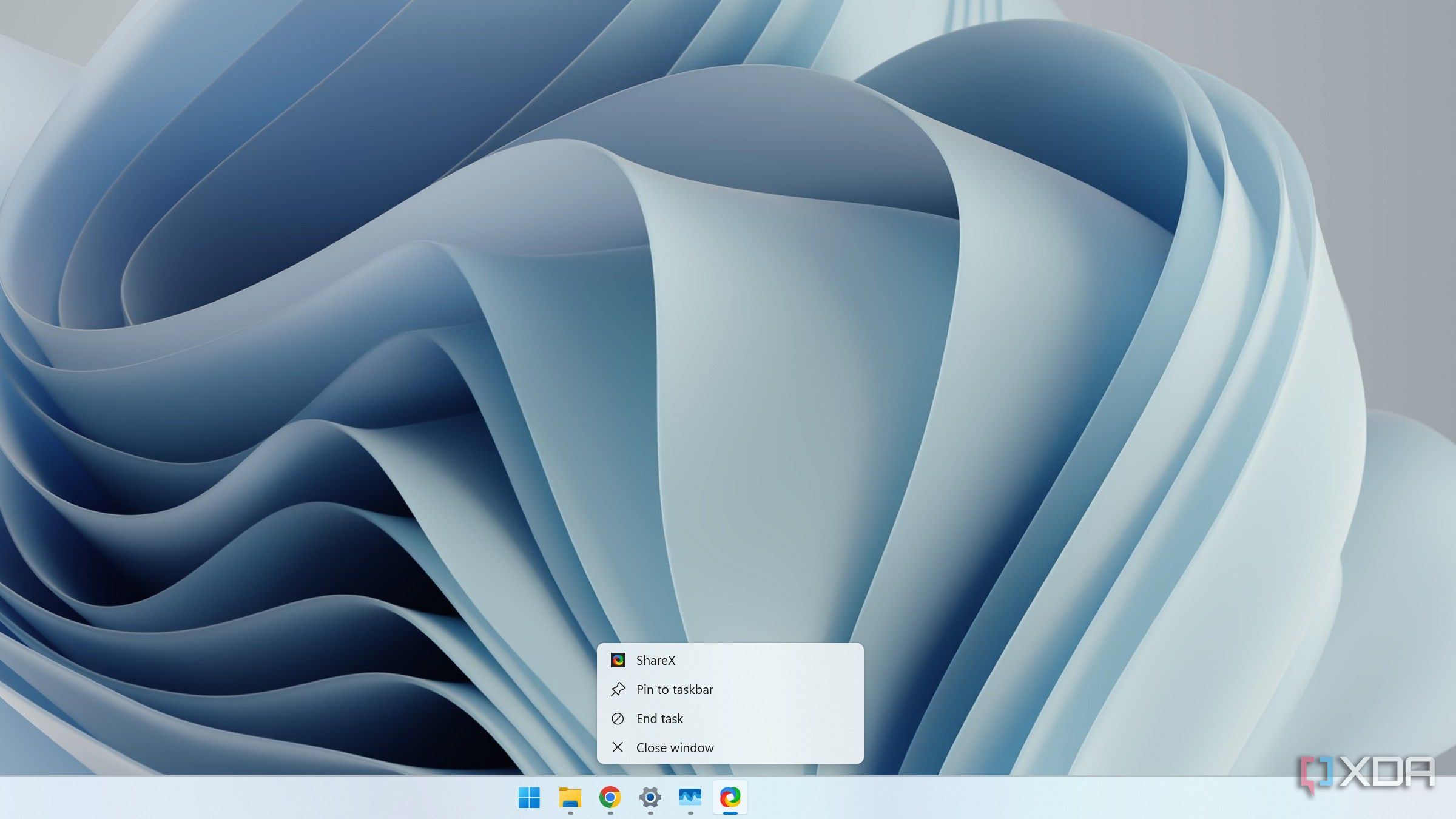Select End task in the context menu
Image resolution: width=1456 pixels, height=819 pixels.
tap(730, 718)
